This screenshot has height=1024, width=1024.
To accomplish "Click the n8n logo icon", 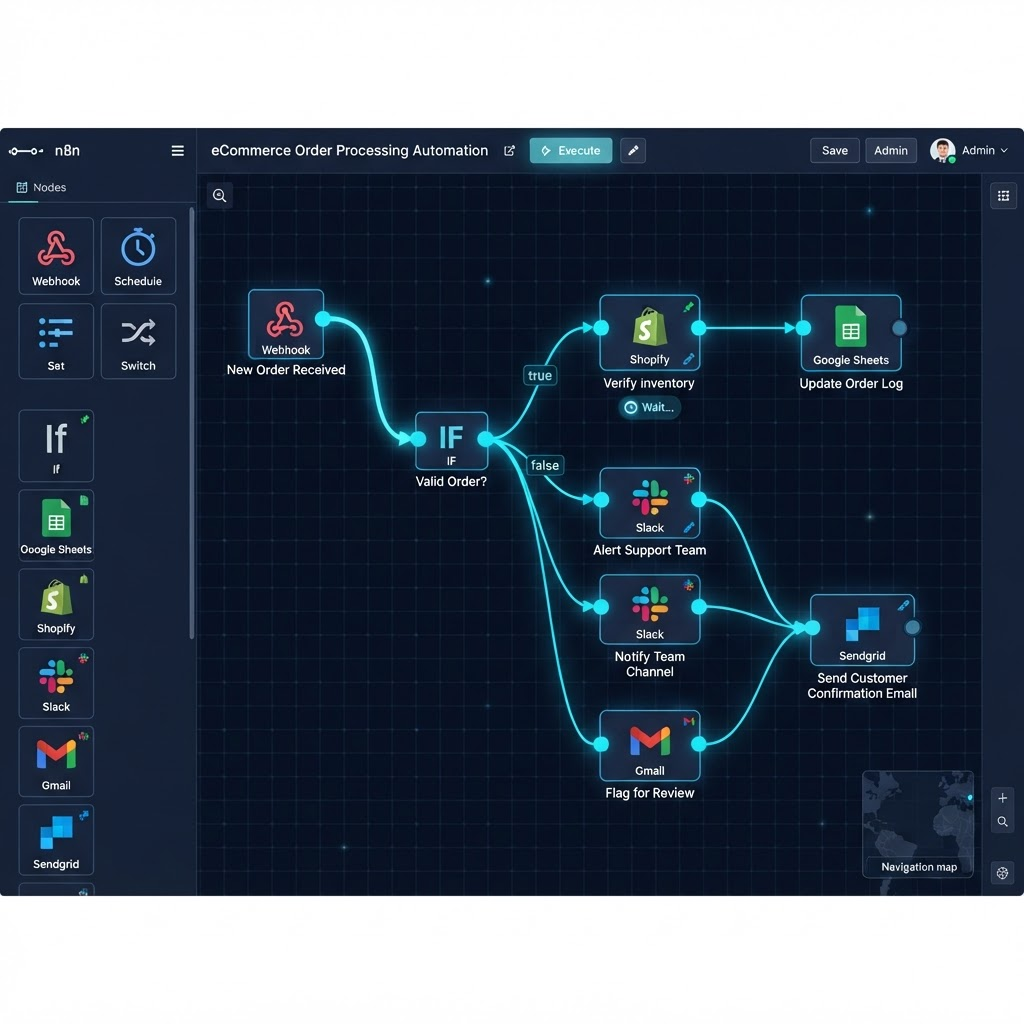I will [26, 151].
